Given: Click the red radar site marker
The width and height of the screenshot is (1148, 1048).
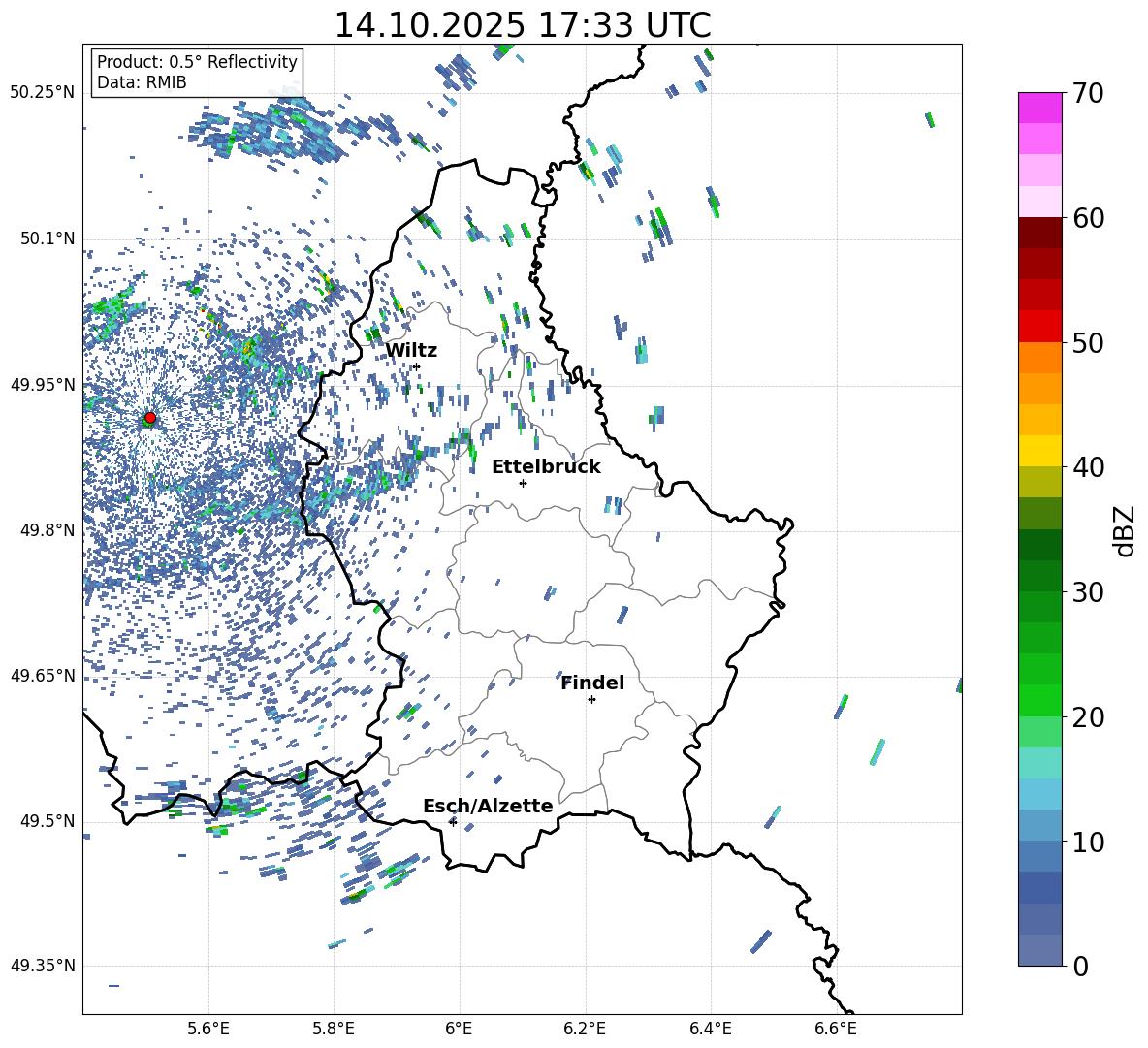Looking at the screenshot, I should (x=149, y=418).
